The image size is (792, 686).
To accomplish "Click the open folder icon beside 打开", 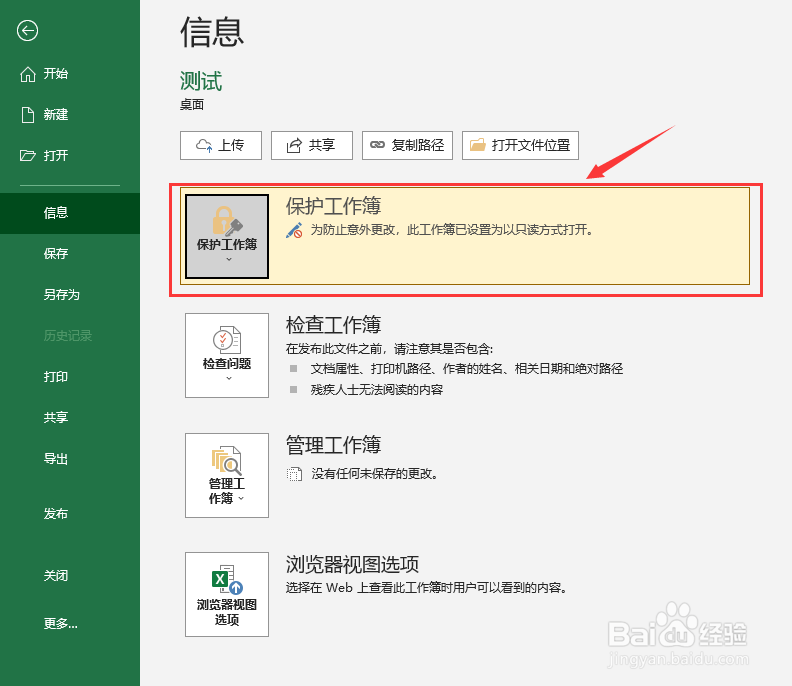I will [x=28, y=156].
